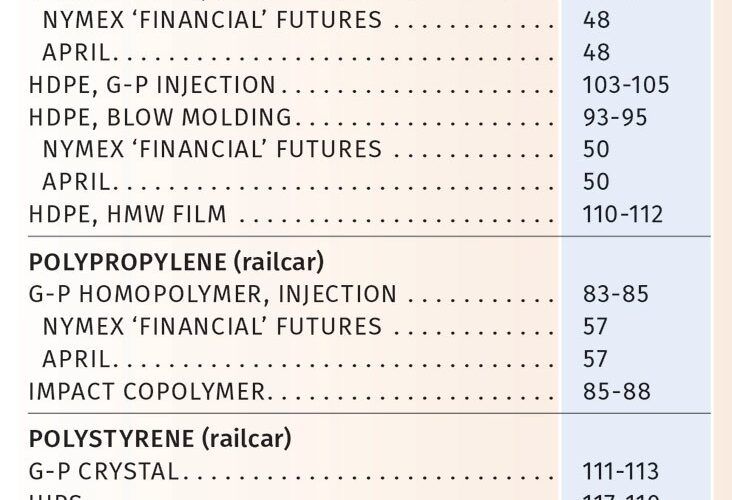The width and height of the screenshot is (732, 500).
Task: Select the 57 value beside NYMEX futures
Action: pyautogui.click(x=595, y=326)
